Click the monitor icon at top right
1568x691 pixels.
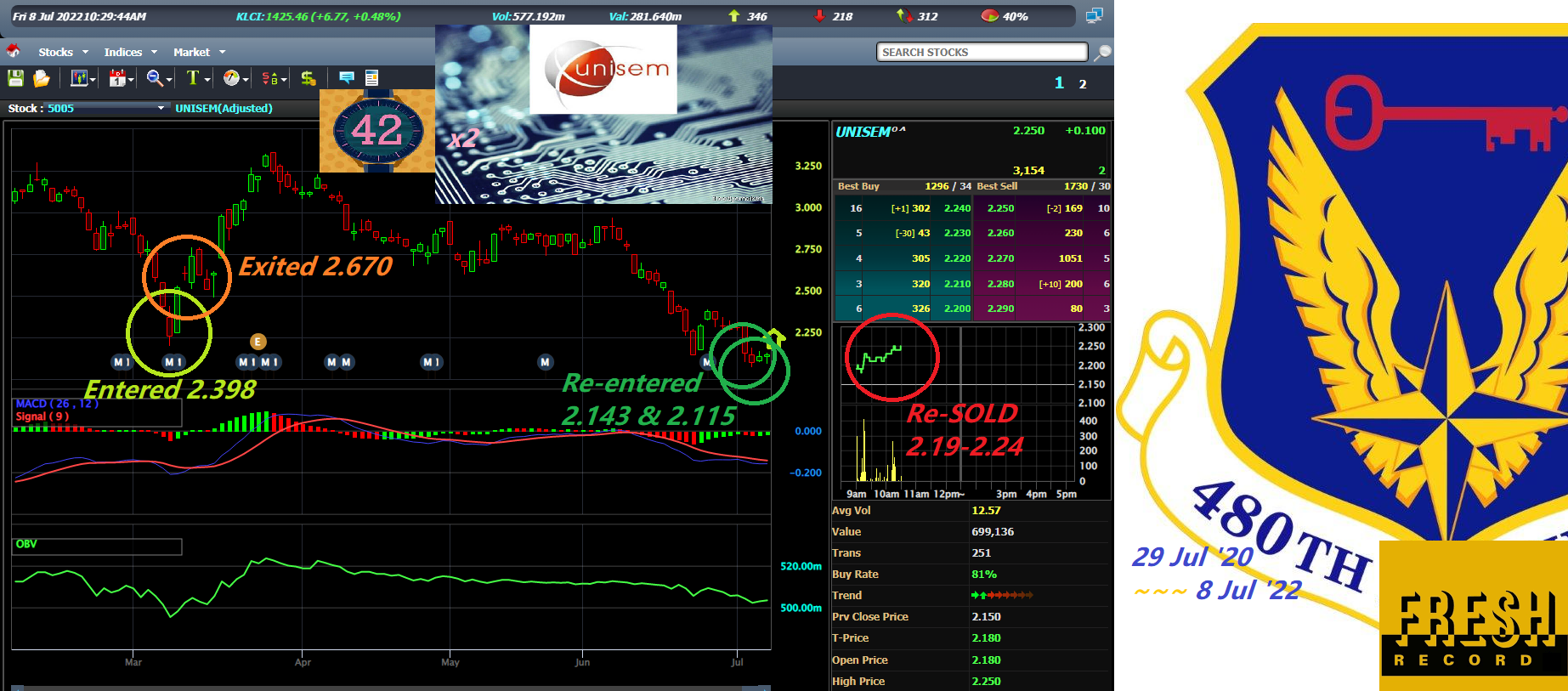(x=1094, y=15)
